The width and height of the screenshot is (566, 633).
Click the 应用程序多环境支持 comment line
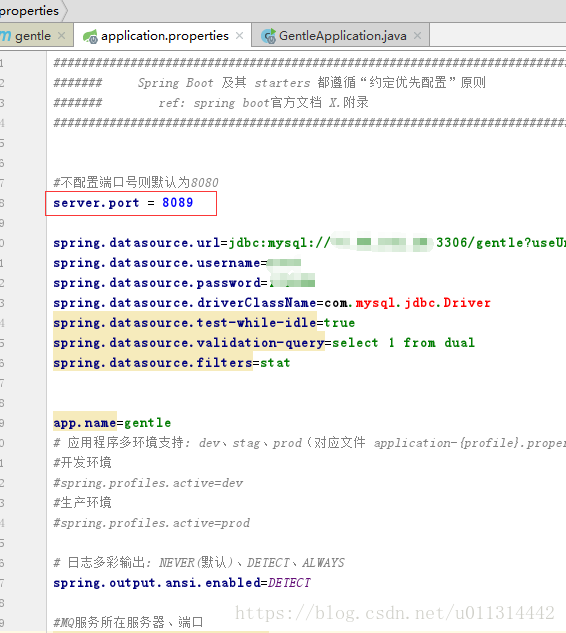point(310,443)
